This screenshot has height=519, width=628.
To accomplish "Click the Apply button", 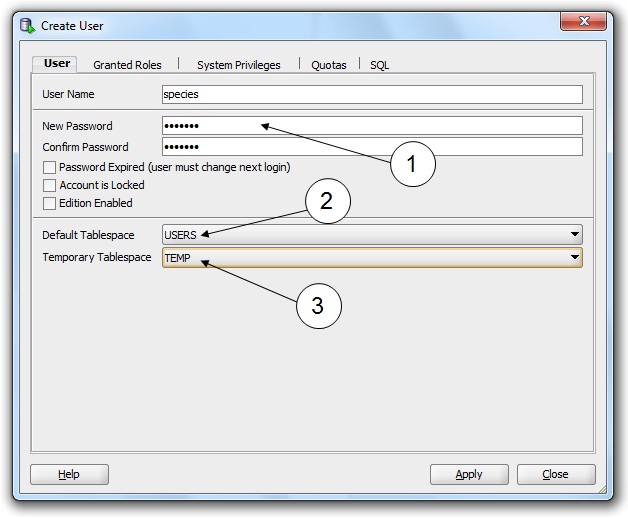I will (x=469, y=475).
